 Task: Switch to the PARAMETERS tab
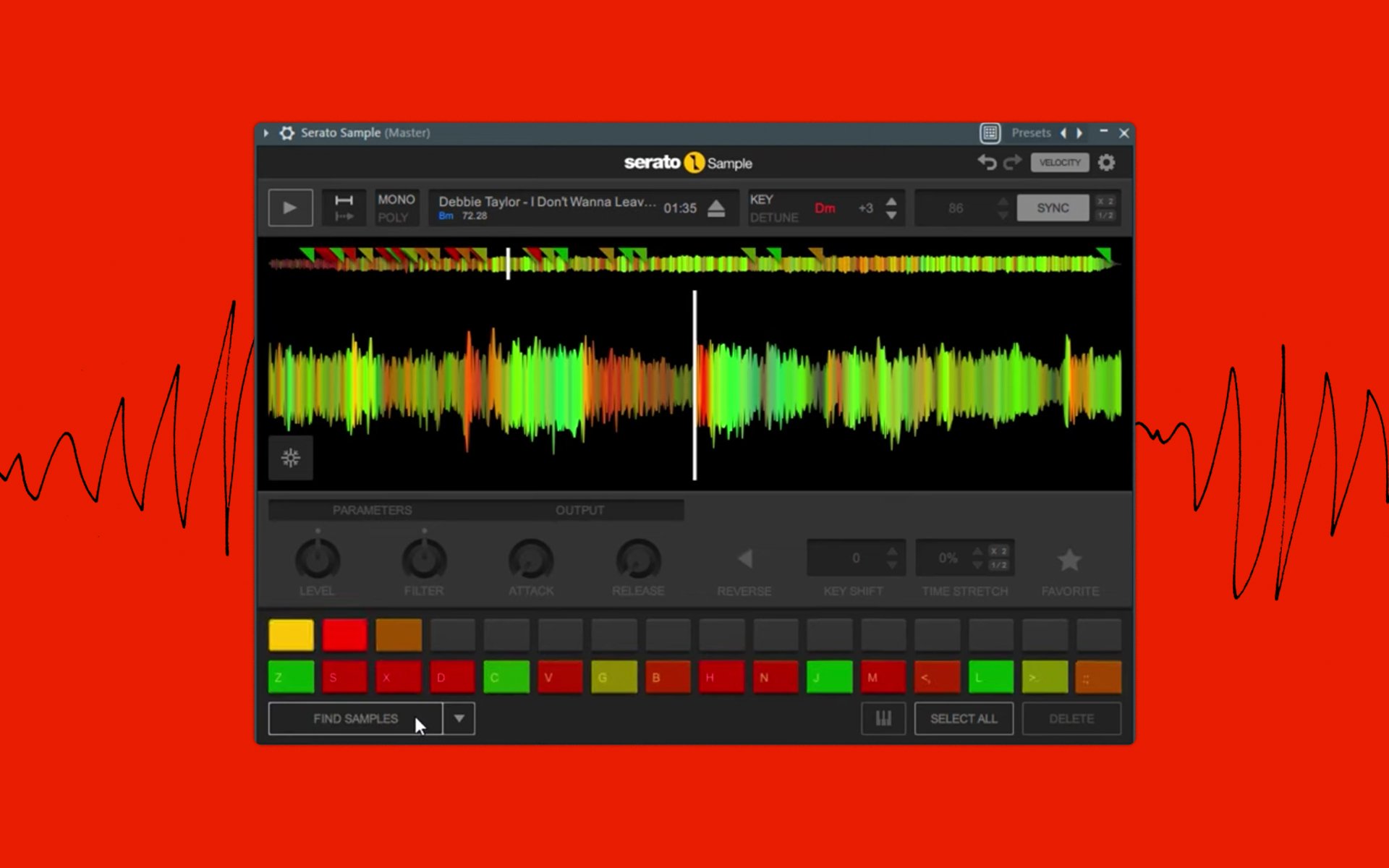pyautogui.click(x=372, y=510)
